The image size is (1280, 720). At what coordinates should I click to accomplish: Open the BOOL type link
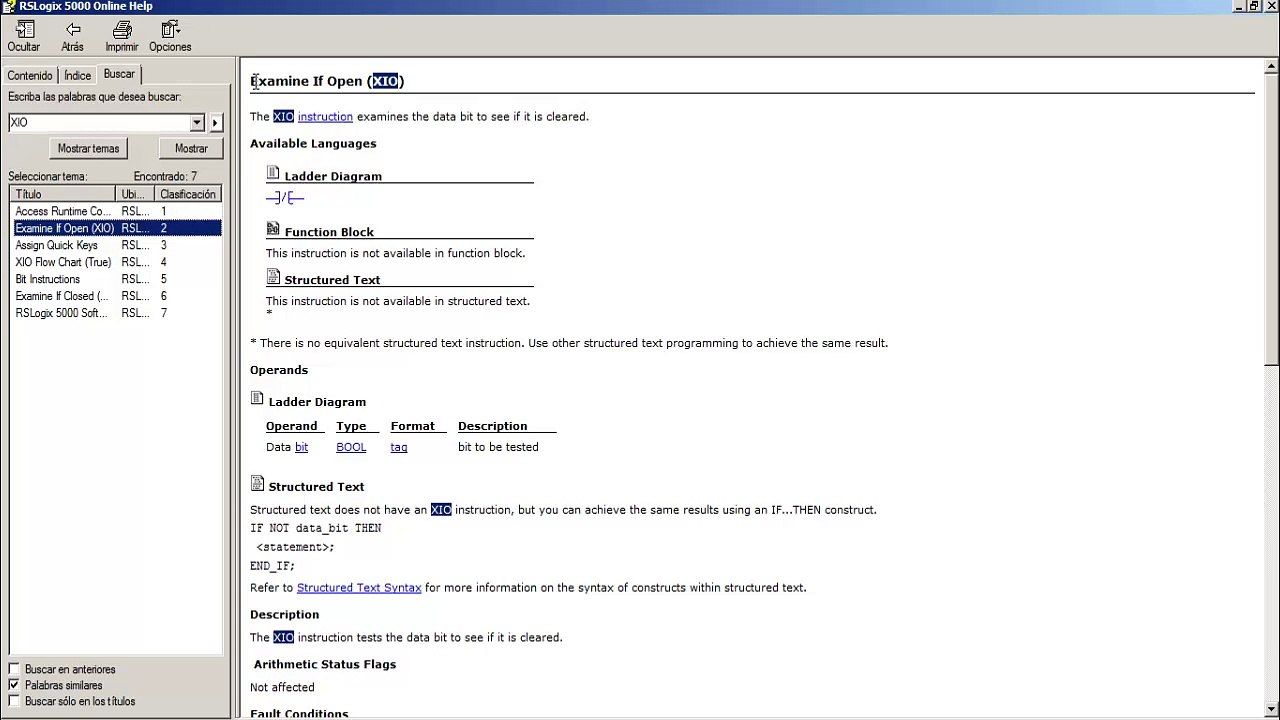click(351, 447)
